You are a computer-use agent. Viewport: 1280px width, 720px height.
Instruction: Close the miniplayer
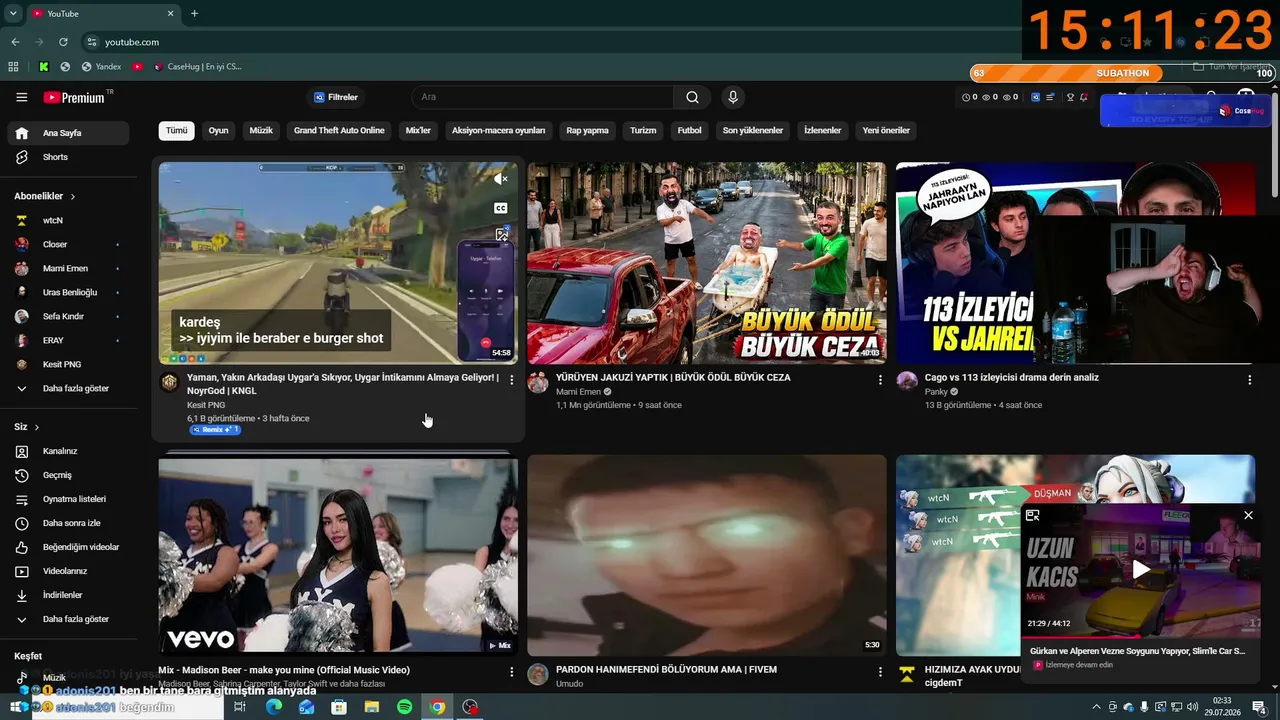pyautogui.click(x=1248, y=515)
